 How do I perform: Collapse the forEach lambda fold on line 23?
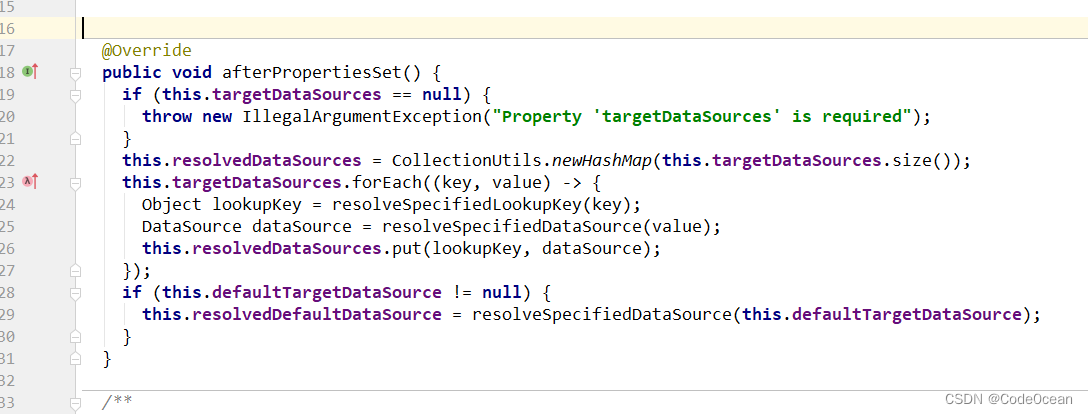[x=75, y=182]
